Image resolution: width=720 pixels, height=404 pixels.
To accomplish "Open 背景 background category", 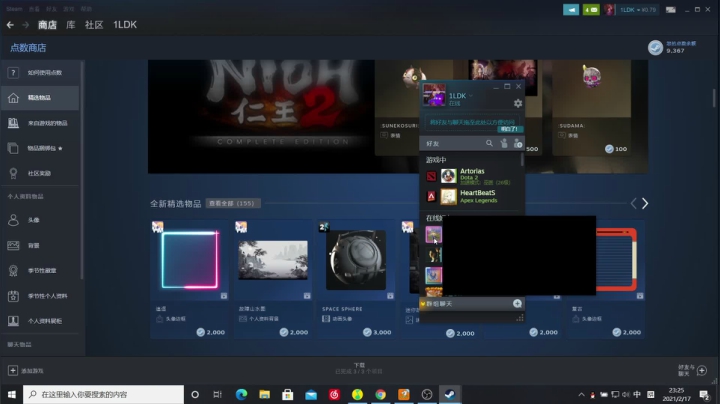I will tap(40, 246).
